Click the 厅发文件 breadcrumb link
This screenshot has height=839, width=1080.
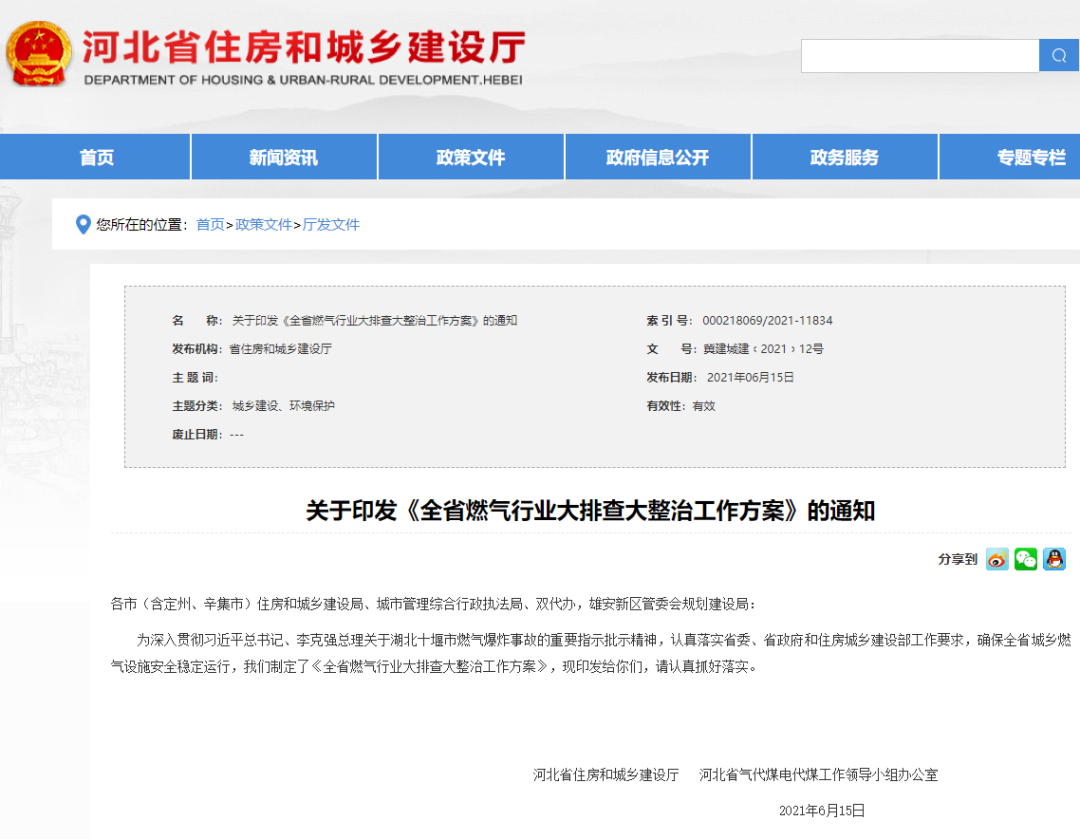[x=331, y=225]
